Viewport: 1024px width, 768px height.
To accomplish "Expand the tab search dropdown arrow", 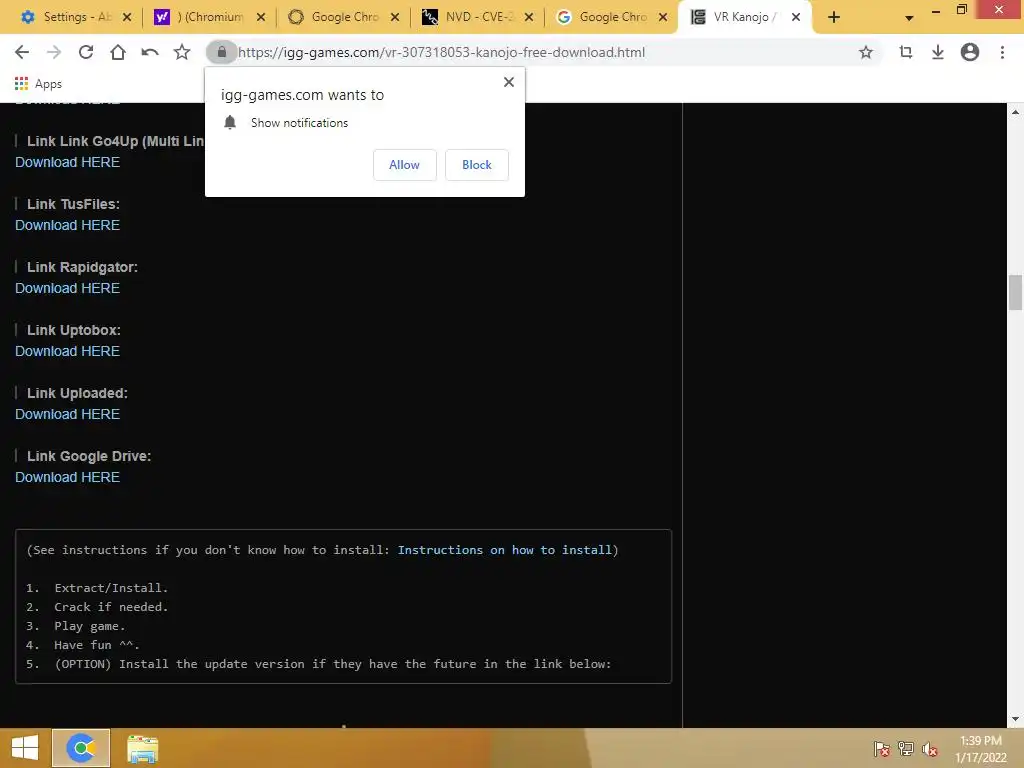I will tap(909, 18).
